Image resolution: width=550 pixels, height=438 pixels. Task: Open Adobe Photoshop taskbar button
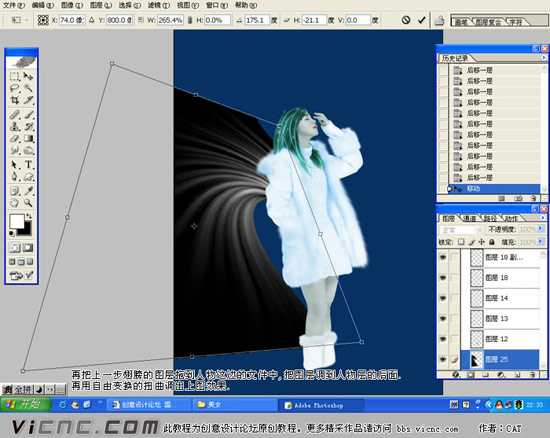click(x=321, y=405)
